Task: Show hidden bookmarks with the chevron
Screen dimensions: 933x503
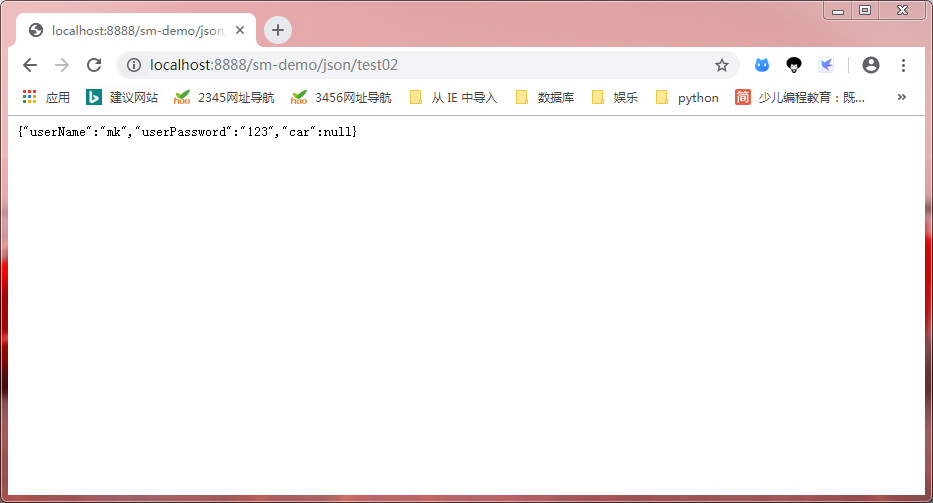Action: (901, 97)
